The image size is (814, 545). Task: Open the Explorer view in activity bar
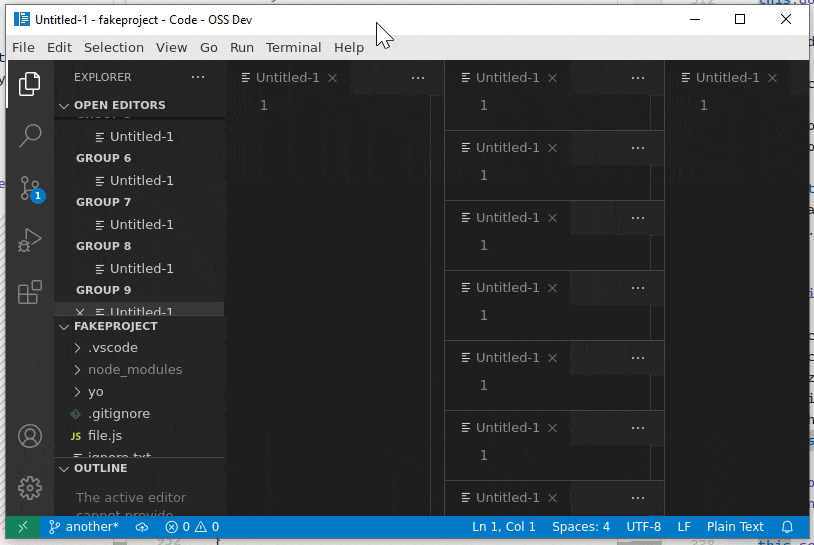click(30, 84)
